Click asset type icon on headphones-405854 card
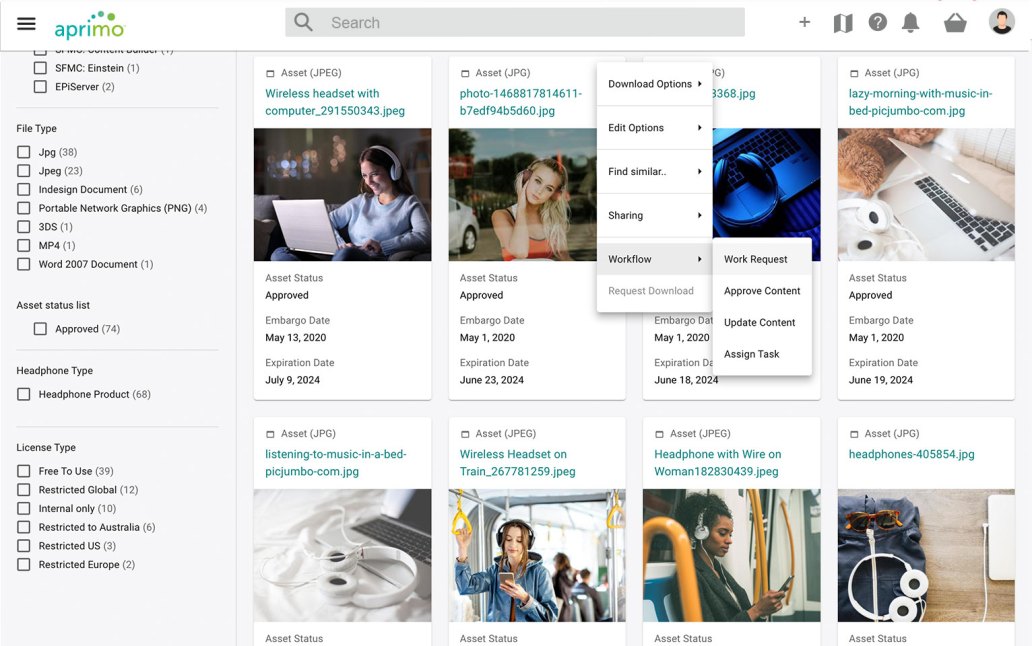The image size is (1032, 646). click(854, 434)
